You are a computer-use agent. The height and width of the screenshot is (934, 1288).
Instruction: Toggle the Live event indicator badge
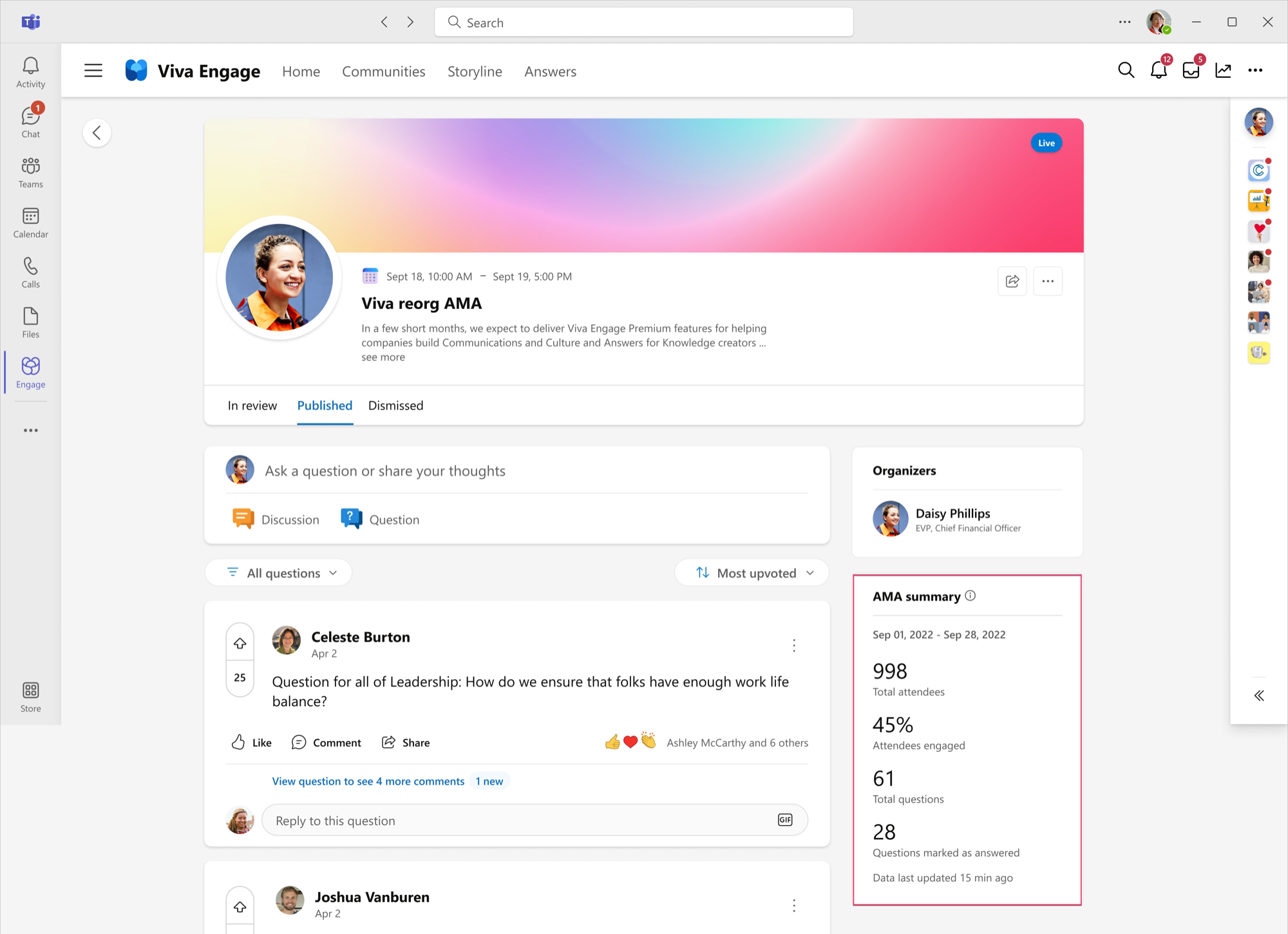tap(1047, 142)
